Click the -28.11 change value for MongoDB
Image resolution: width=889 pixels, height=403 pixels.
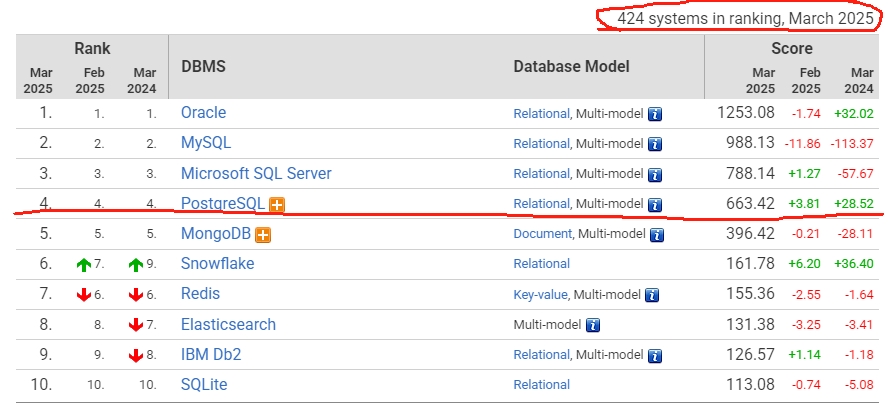pyautogui.click(x=856, y=234)
